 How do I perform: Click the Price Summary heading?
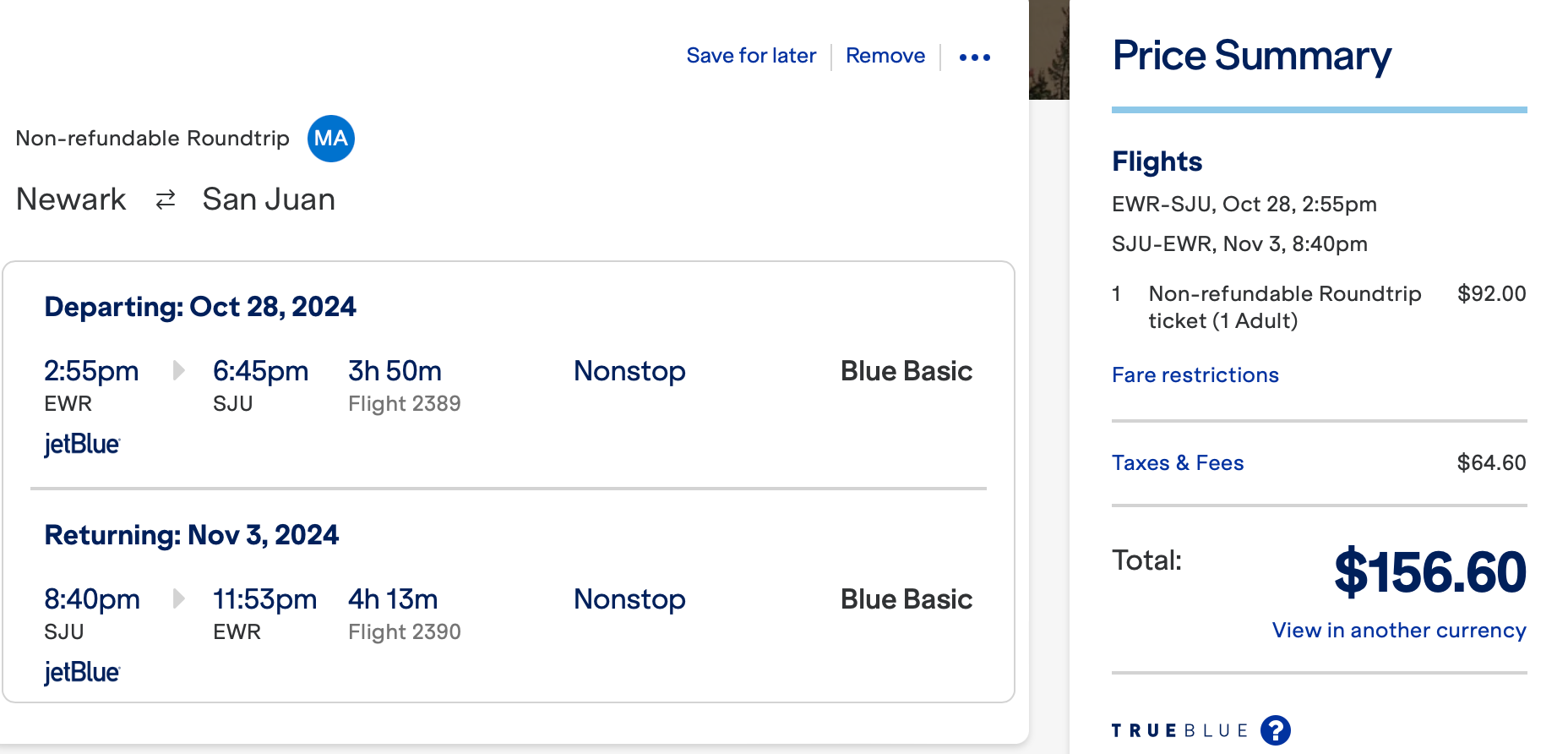coord(1251,55)
